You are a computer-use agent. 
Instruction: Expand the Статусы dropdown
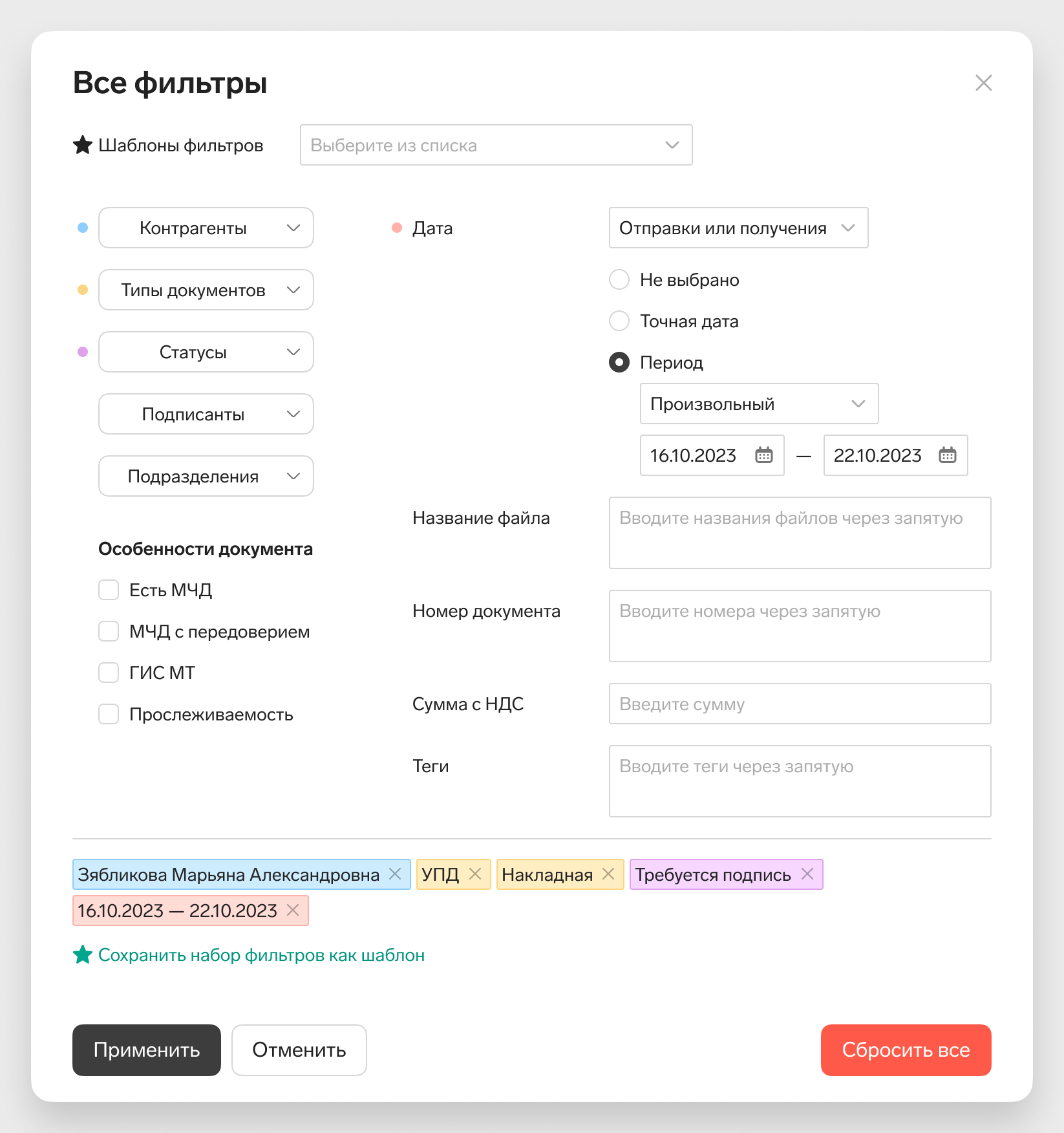tap(206, 352)
